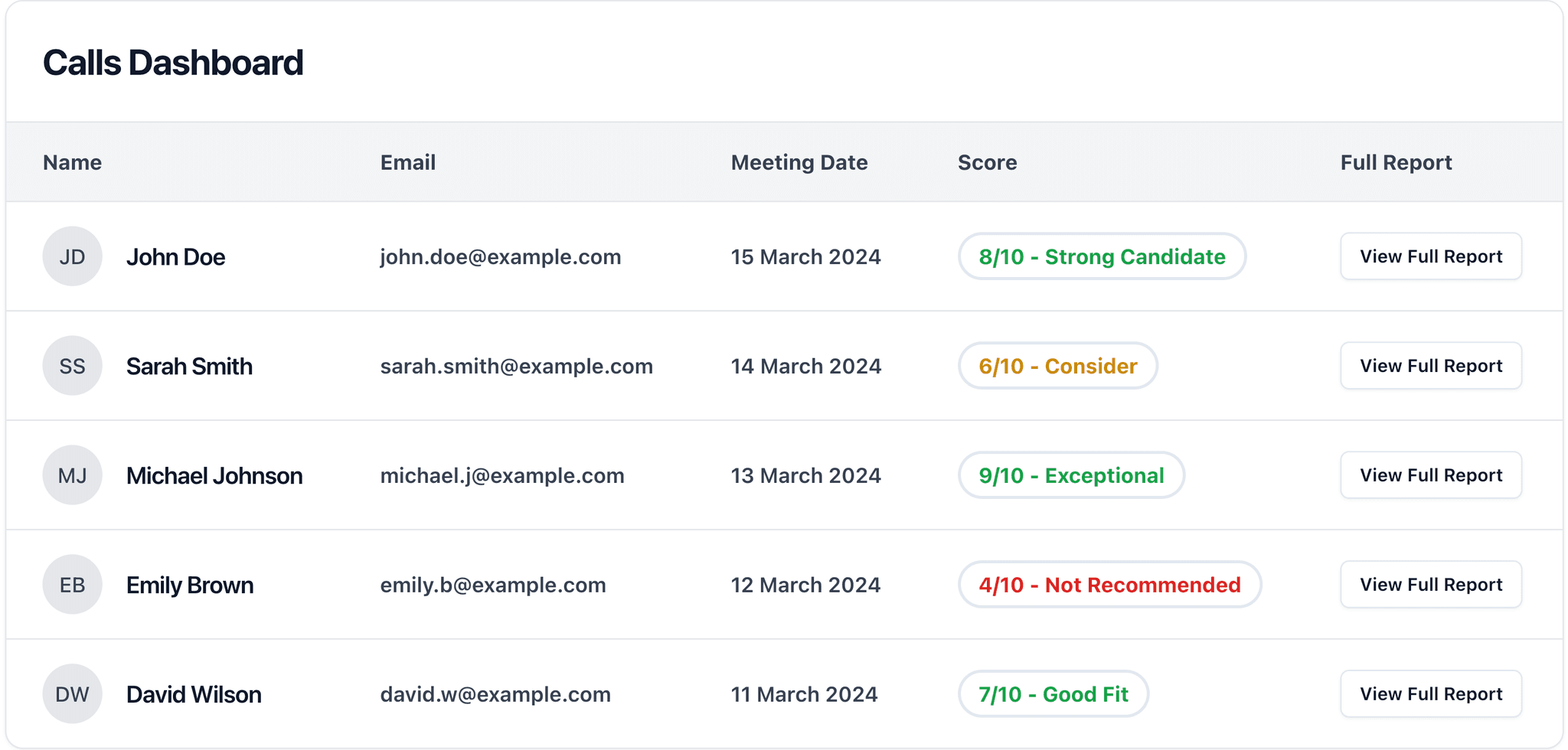View full report for John Doe

tap(1431, 256)
